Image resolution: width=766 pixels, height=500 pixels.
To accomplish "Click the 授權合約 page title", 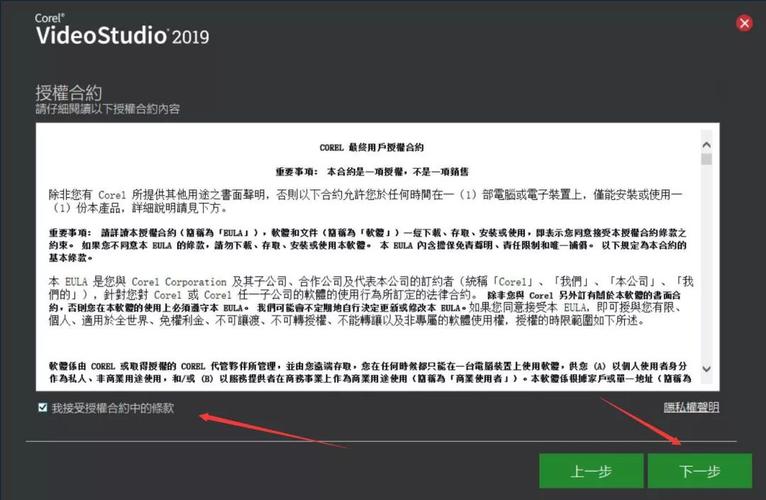I will (x=68, y=92).
